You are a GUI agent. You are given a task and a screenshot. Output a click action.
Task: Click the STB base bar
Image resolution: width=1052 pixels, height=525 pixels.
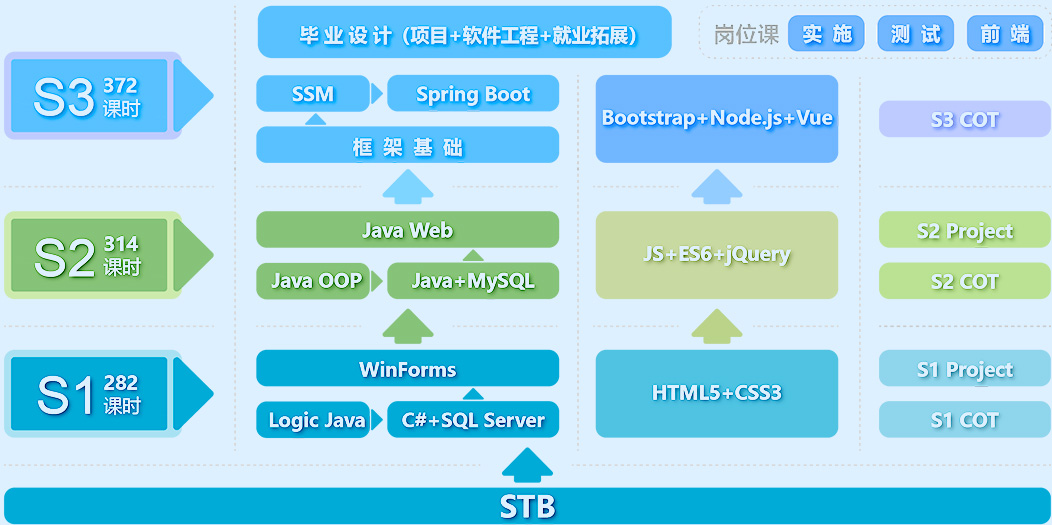tap(526, 506)
